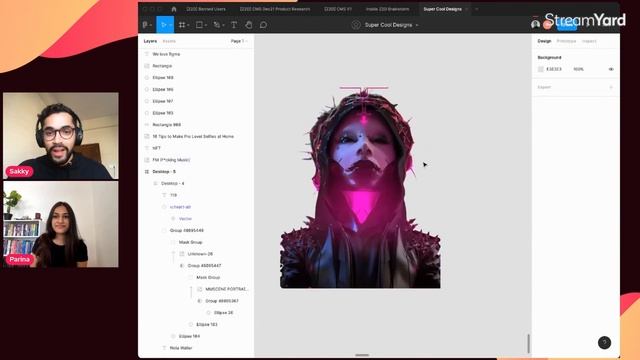Image resolution: width=640 pixels, height=360 pixels.
Task: Select the 16 Tips to Make Pro Level Selfies layer
Action: (193, 136)
